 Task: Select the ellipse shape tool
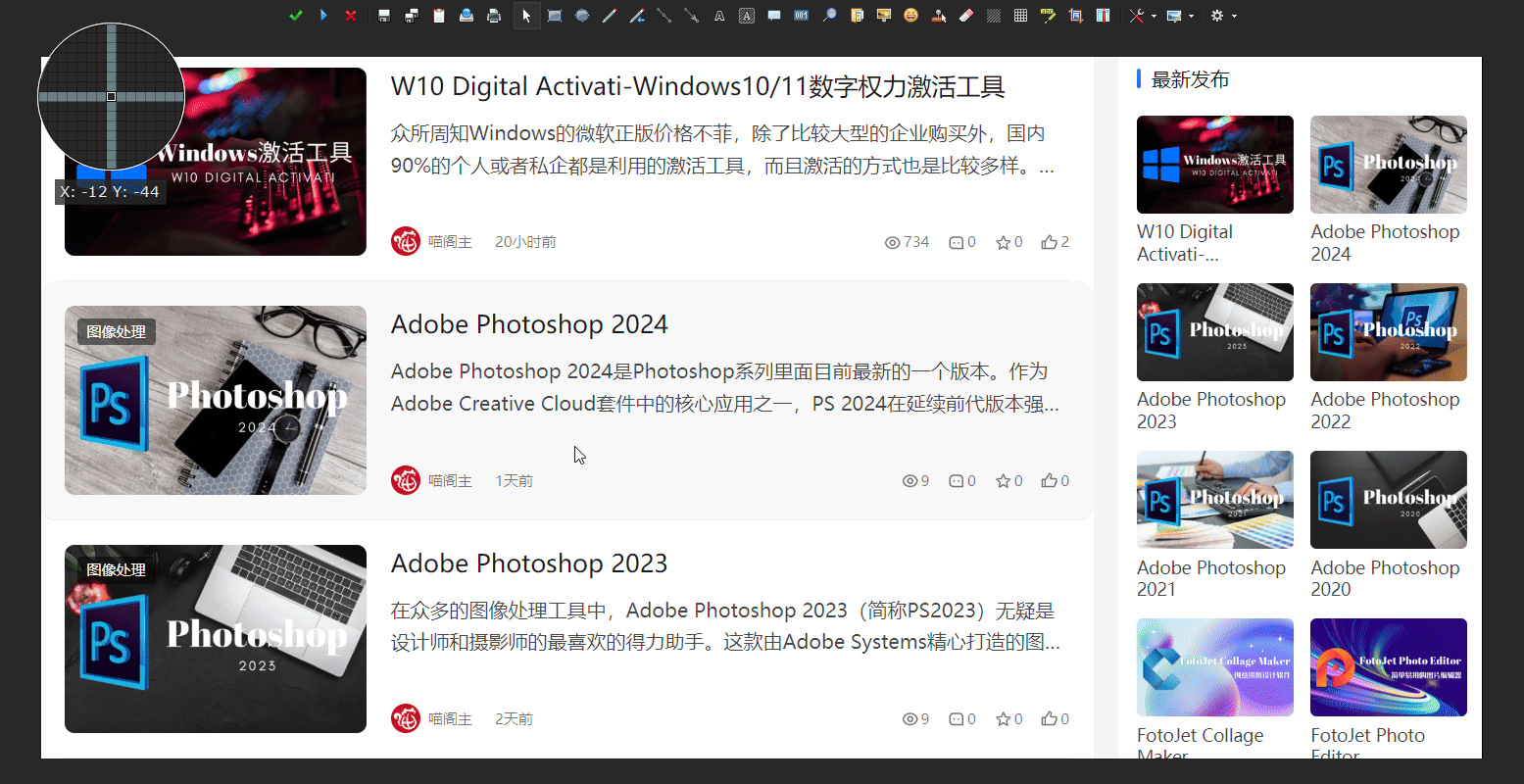point(582,16)
